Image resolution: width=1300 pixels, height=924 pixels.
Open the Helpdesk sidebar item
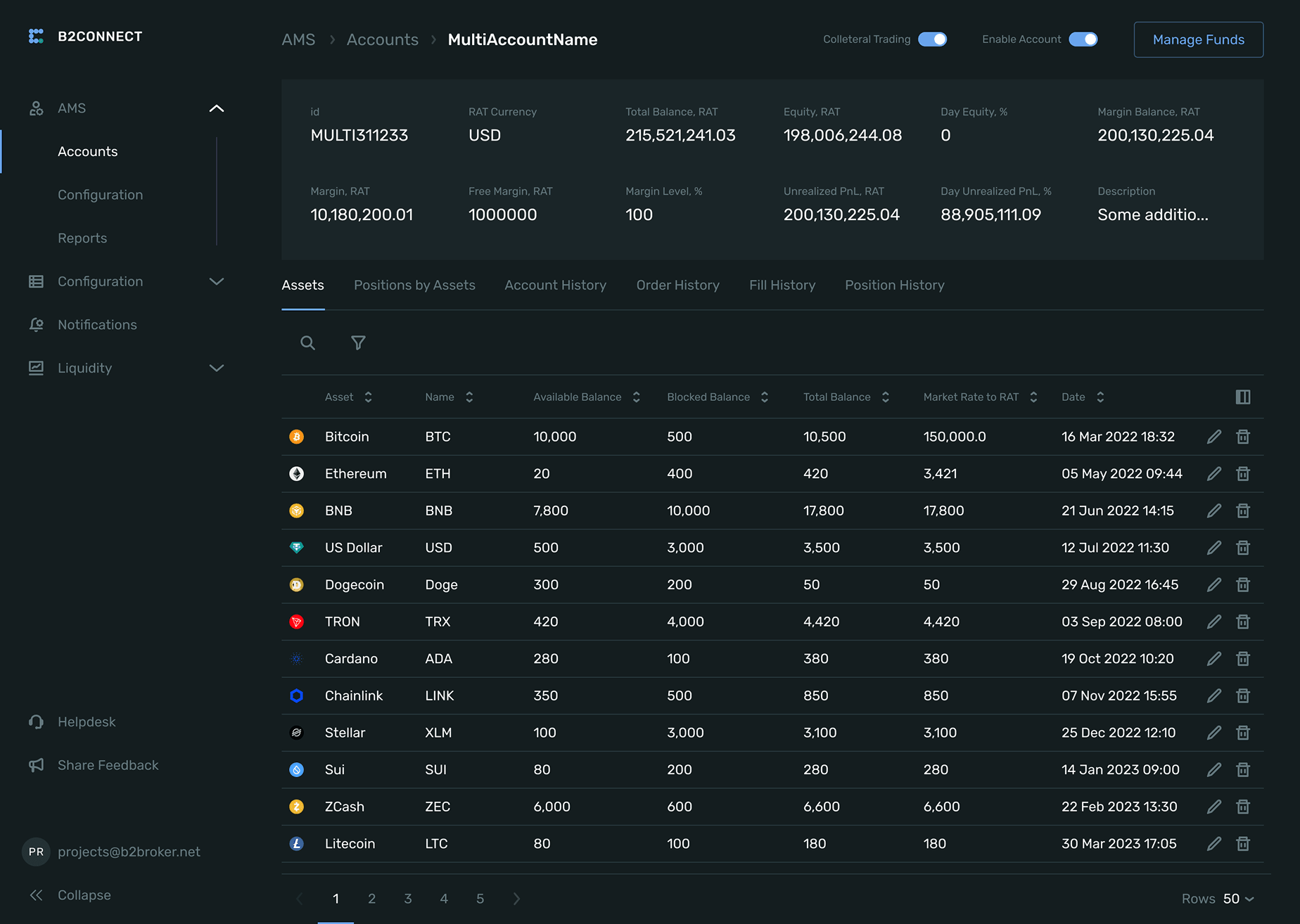coord(86,721)
